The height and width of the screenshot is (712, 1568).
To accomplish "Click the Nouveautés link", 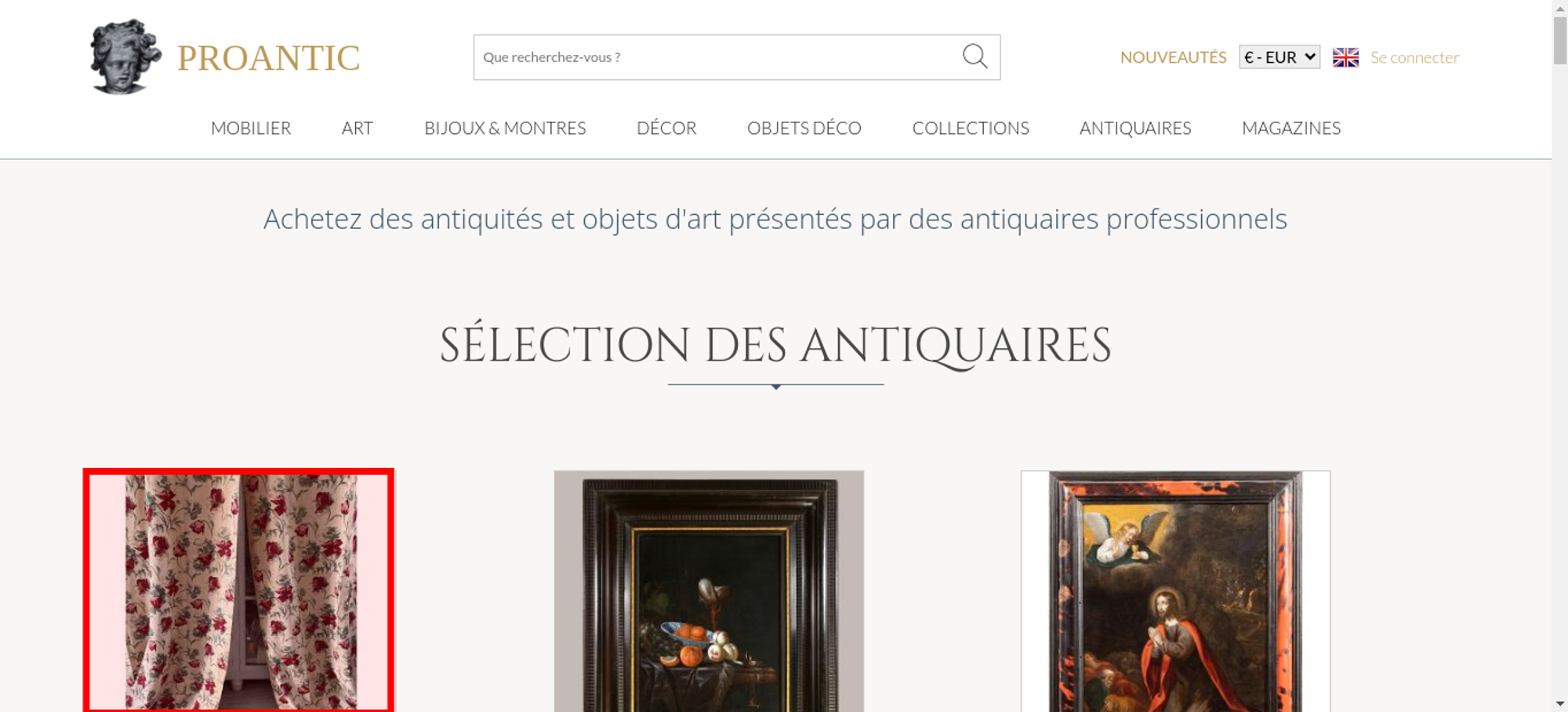I will [x=1173, y=57].
